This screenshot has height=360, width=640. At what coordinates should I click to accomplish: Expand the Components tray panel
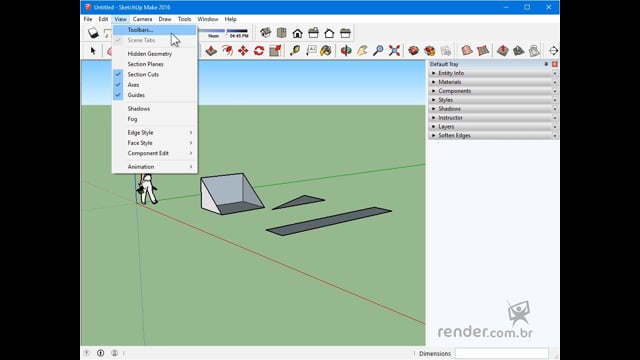point(493,91)
